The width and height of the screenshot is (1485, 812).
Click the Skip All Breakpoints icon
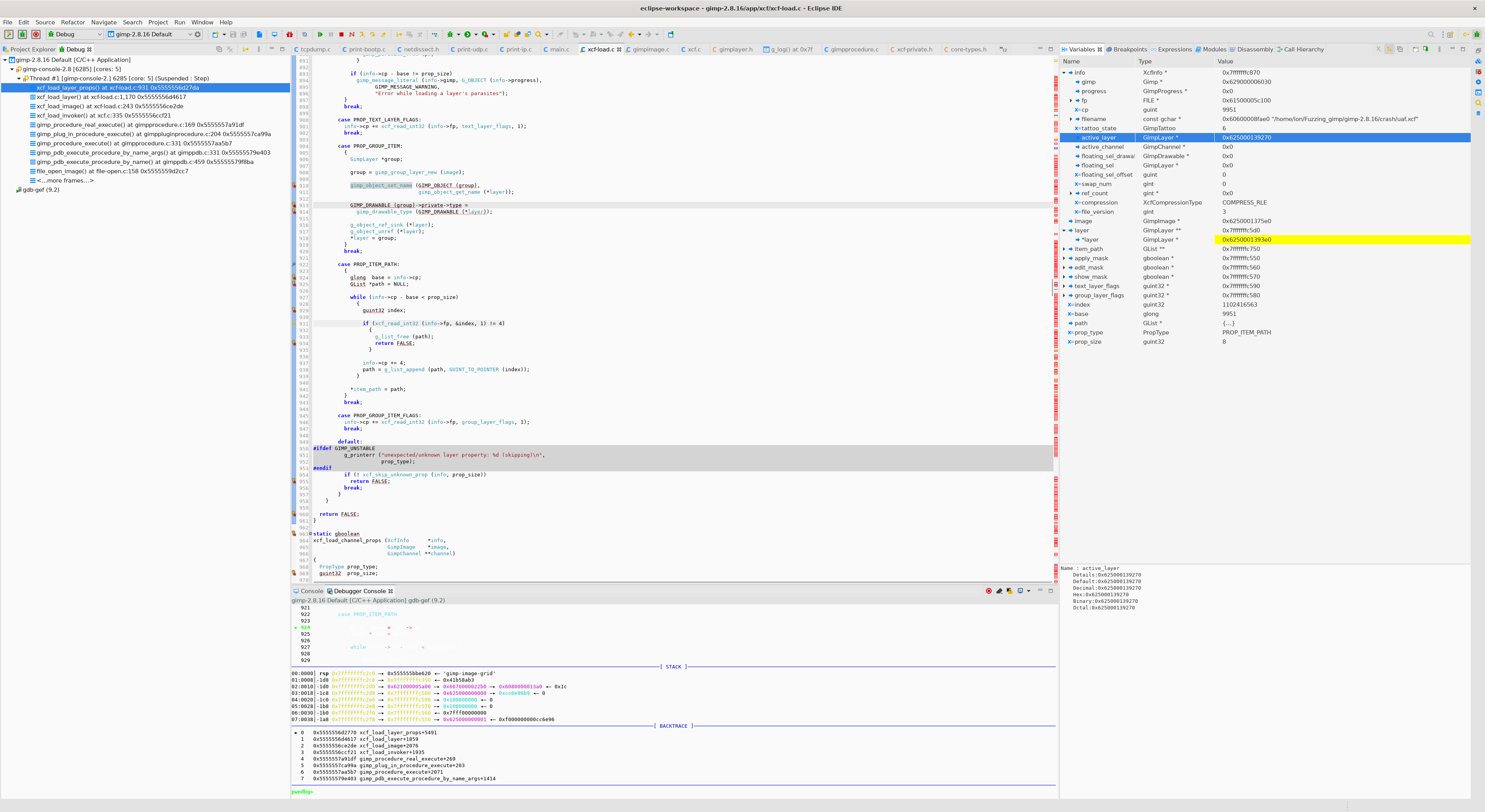[x=305, y=34]
